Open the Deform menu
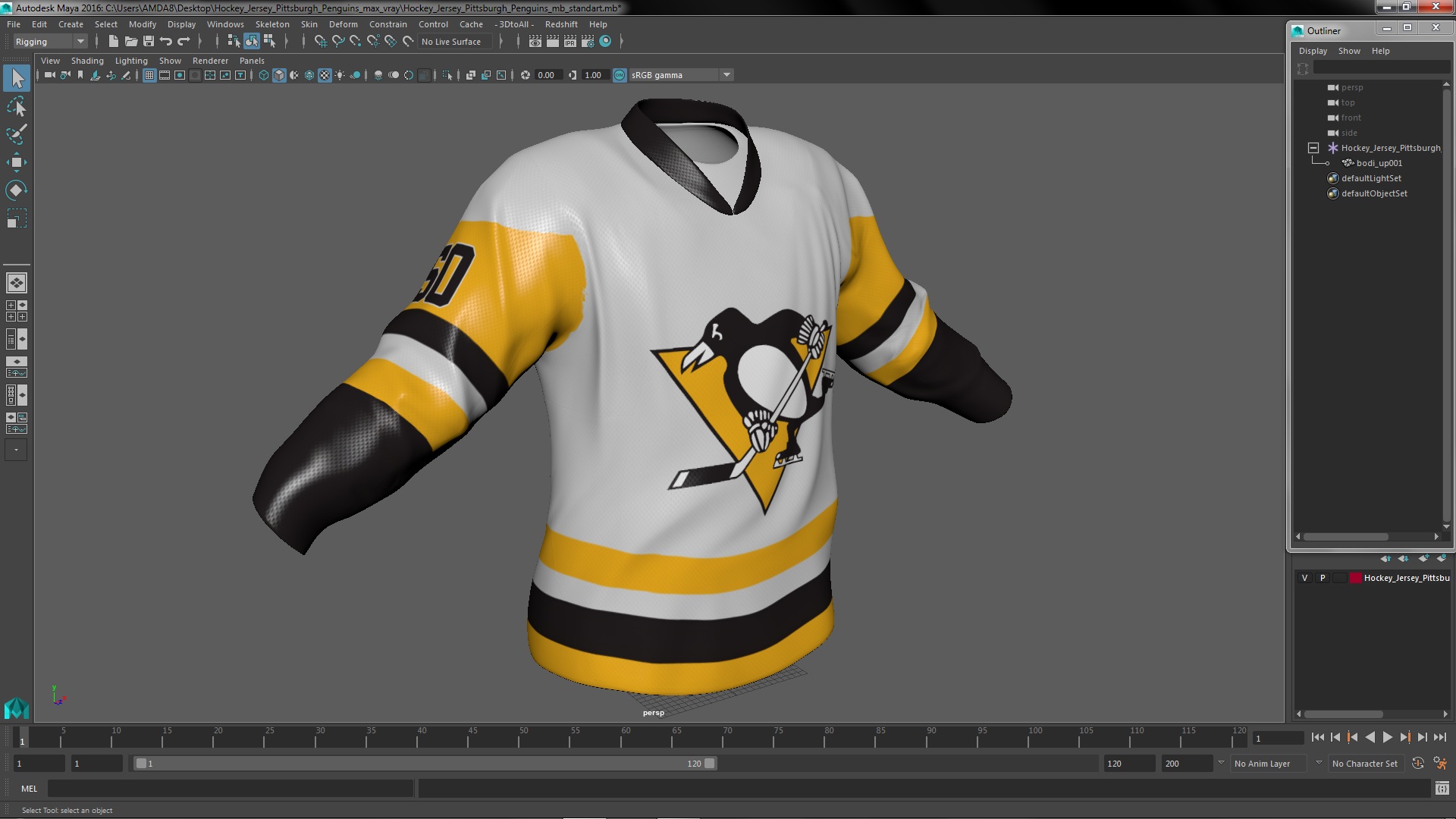The height and width of the screenshot is (819, 1456). (343, 24)
